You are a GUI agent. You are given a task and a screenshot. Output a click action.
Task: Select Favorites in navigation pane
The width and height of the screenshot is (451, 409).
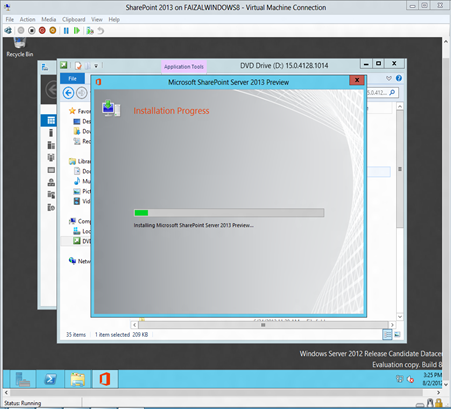tap(80, 111)
